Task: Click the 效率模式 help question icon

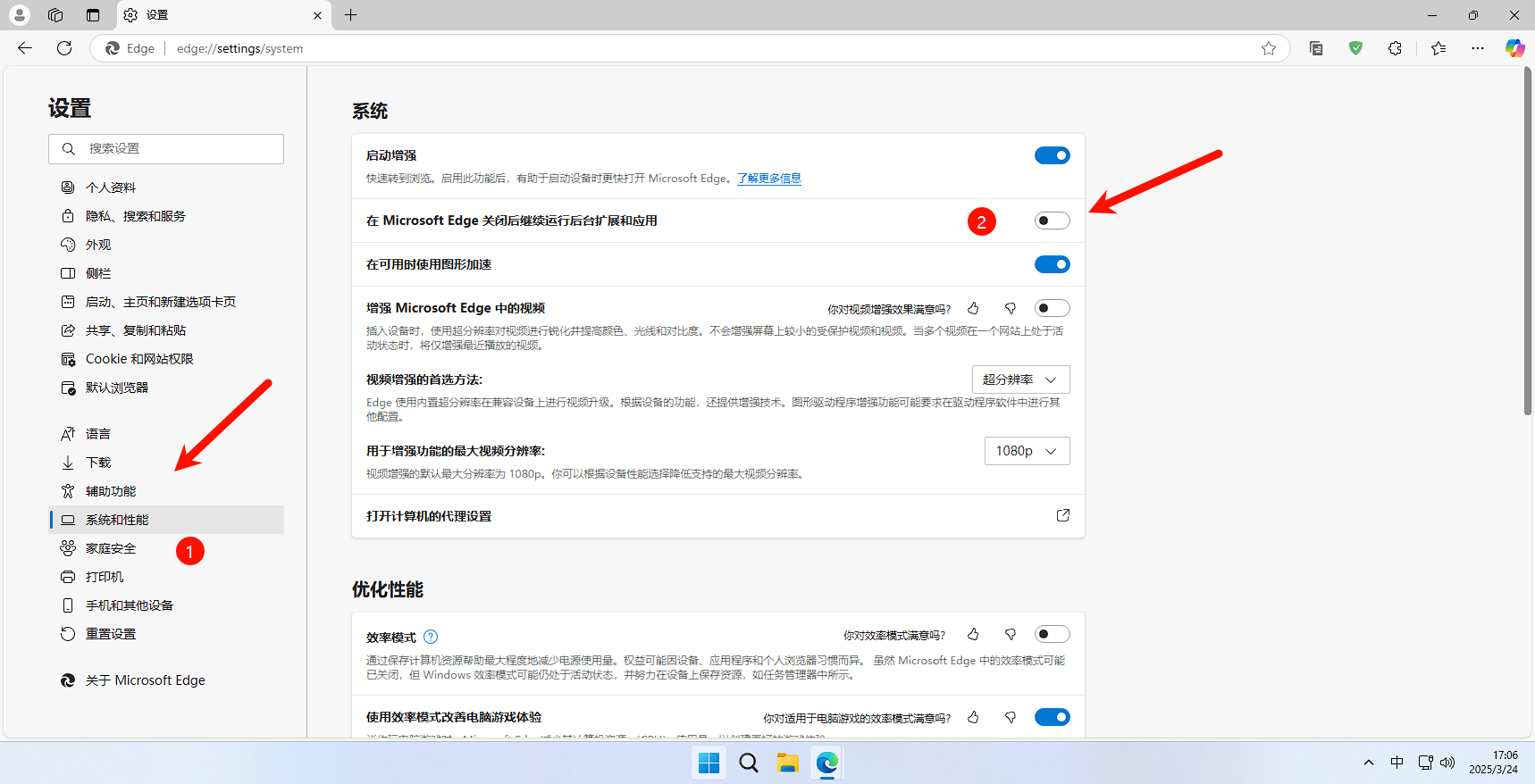Action: tap(431, 637)
